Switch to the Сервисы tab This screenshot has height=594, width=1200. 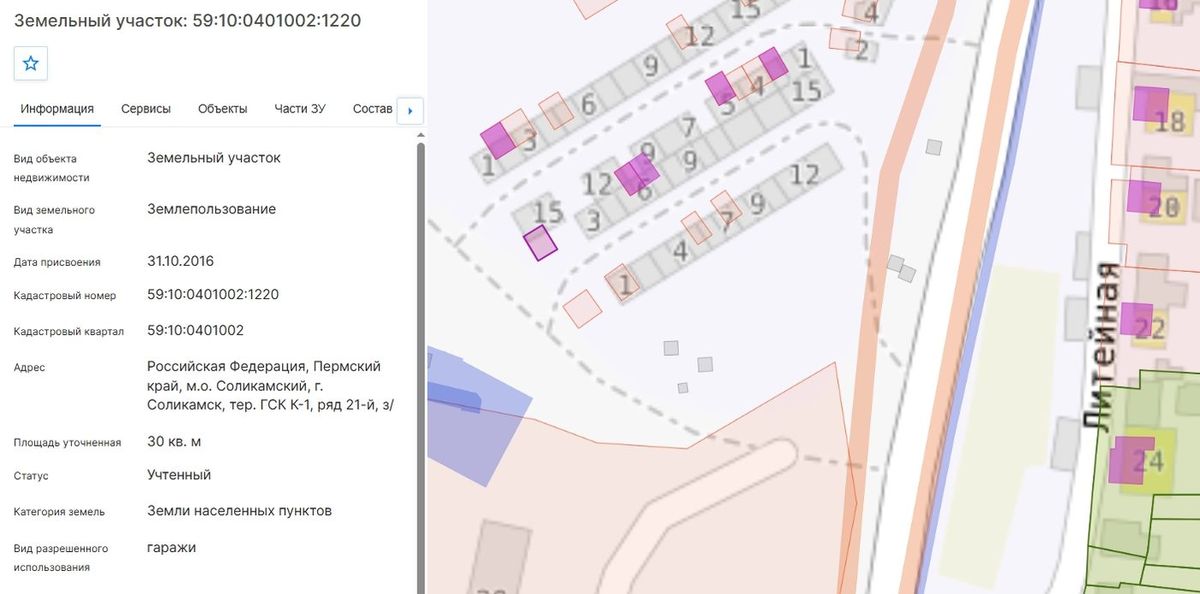146,109
